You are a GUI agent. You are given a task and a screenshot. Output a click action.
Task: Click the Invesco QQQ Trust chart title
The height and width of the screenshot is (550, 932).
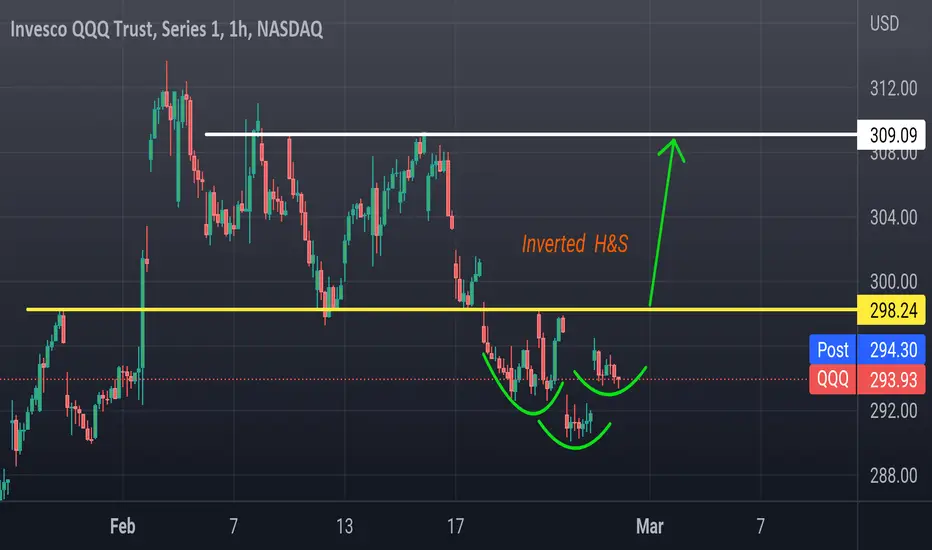coord(166,29)
